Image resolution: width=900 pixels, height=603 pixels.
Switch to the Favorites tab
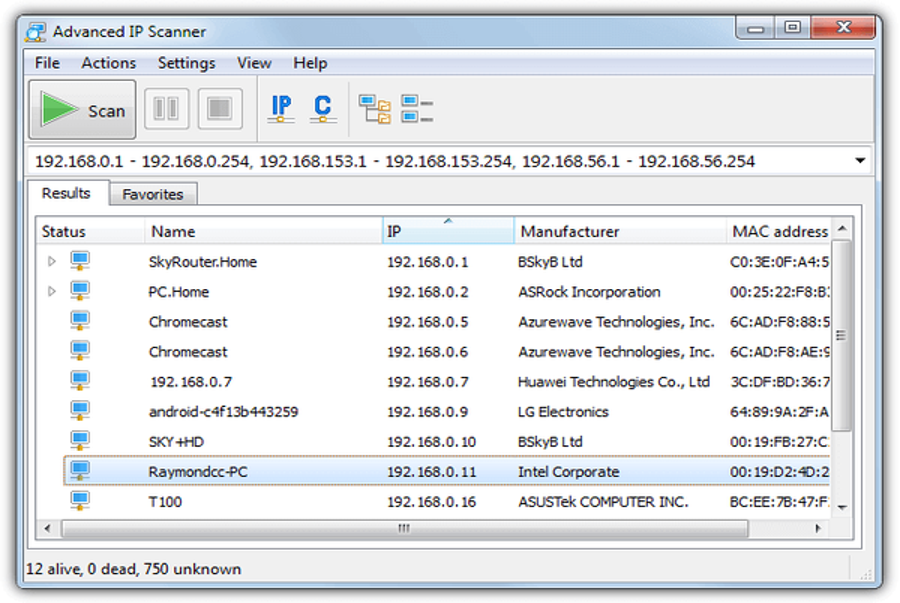tap(153, 194)
